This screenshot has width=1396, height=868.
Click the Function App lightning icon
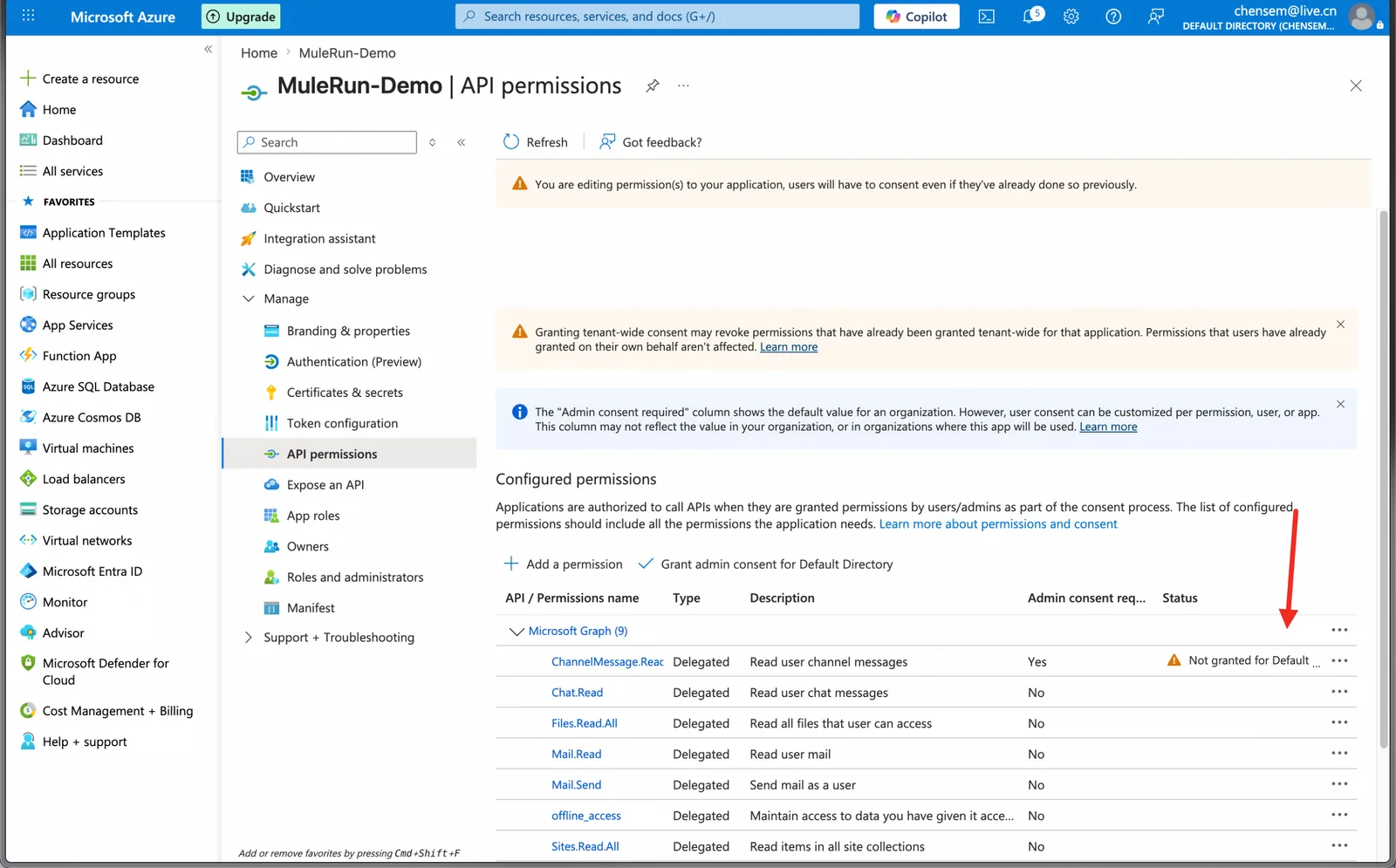(x=28, y=355)
